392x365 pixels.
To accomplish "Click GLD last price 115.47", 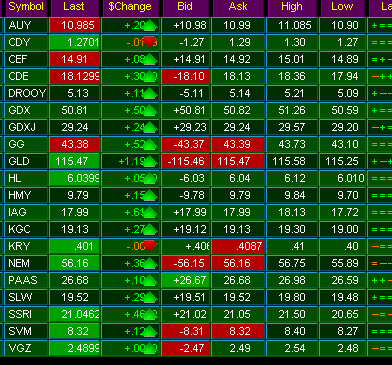I will click(x=74, y=161).
